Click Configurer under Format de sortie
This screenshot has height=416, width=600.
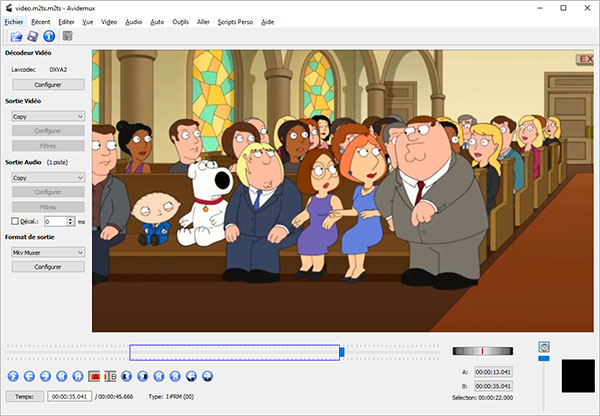pos(48,267)
